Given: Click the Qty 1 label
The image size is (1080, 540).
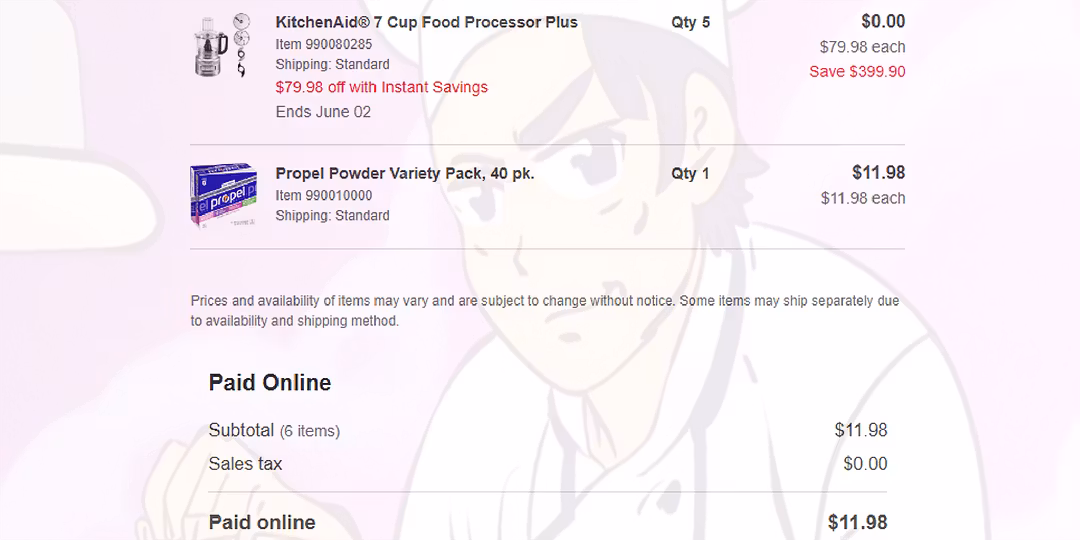Looking at the screenshot, I should pyautogui.click(x=690, y=173).
